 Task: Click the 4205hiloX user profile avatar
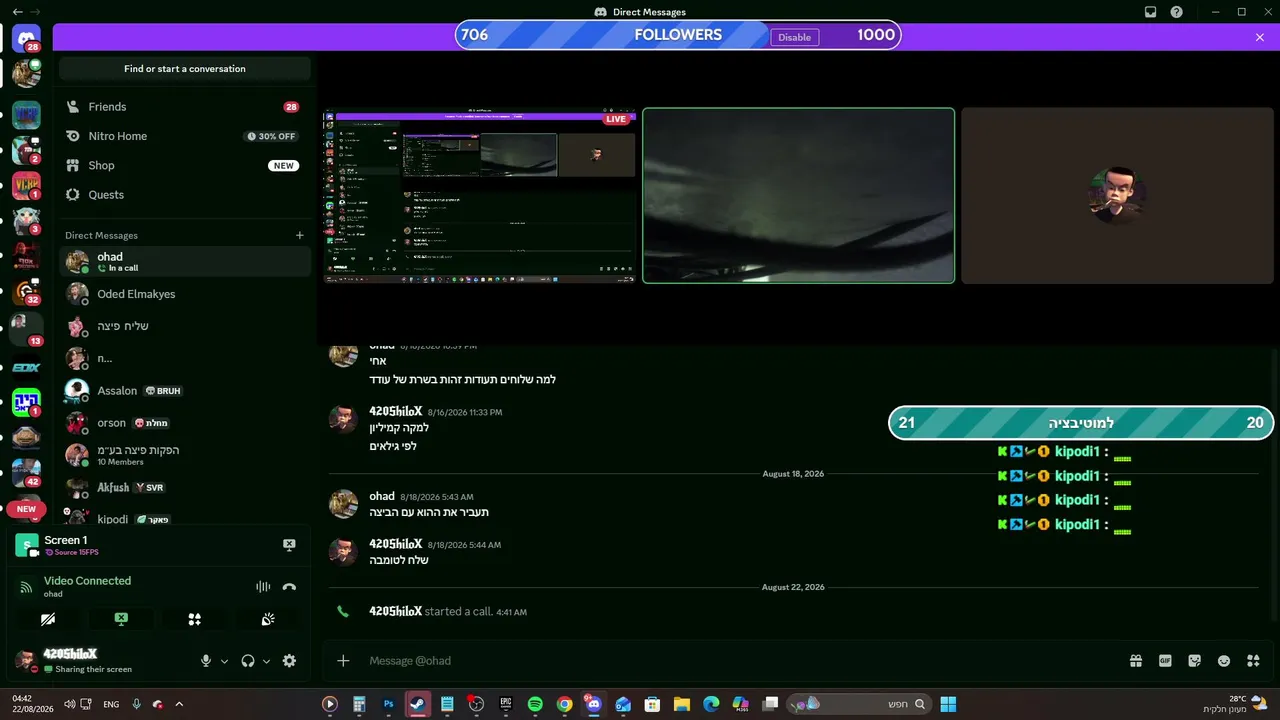[x=26, y=660]
